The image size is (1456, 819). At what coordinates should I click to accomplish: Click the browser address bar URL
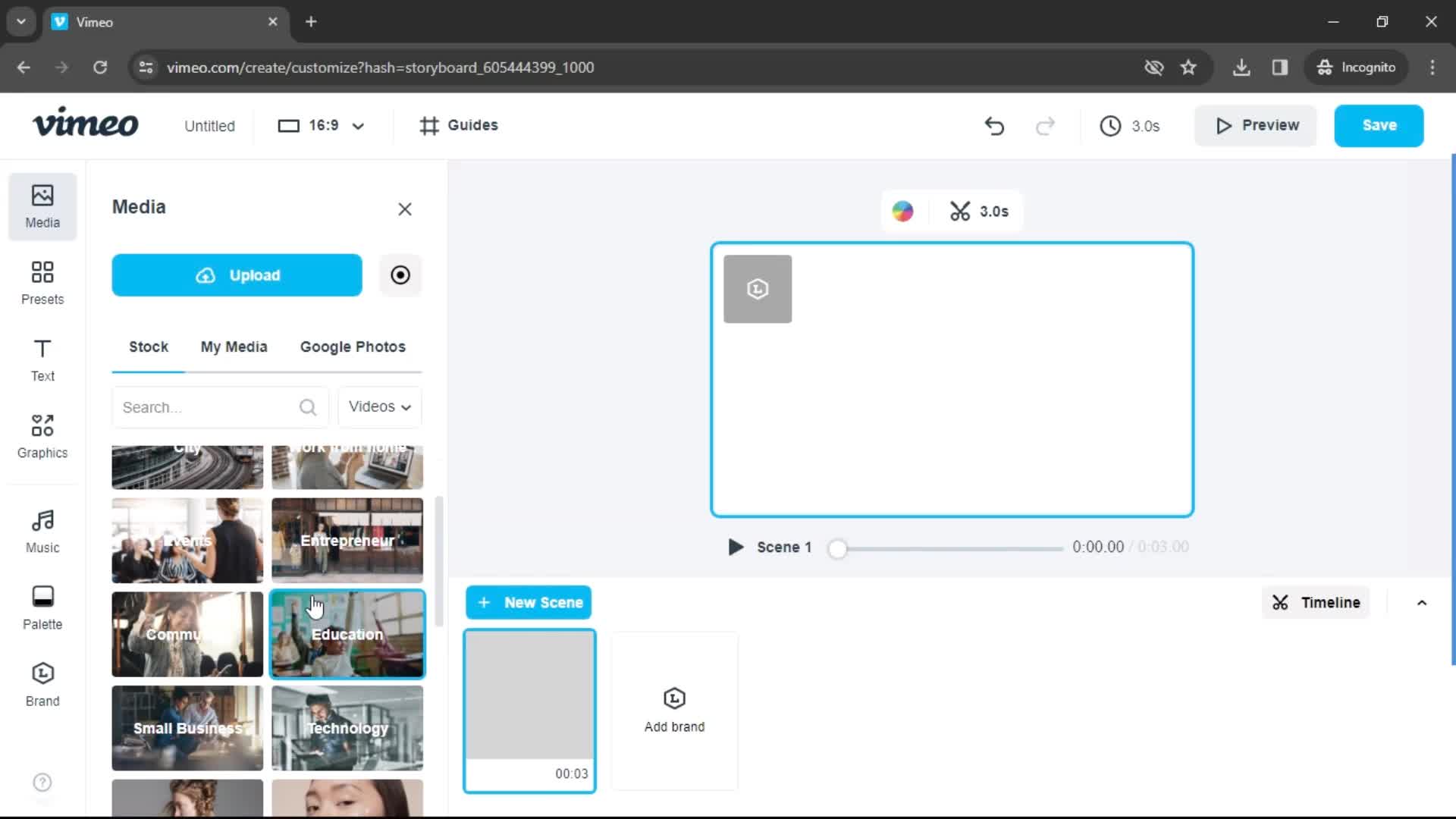tap(380, 67)
